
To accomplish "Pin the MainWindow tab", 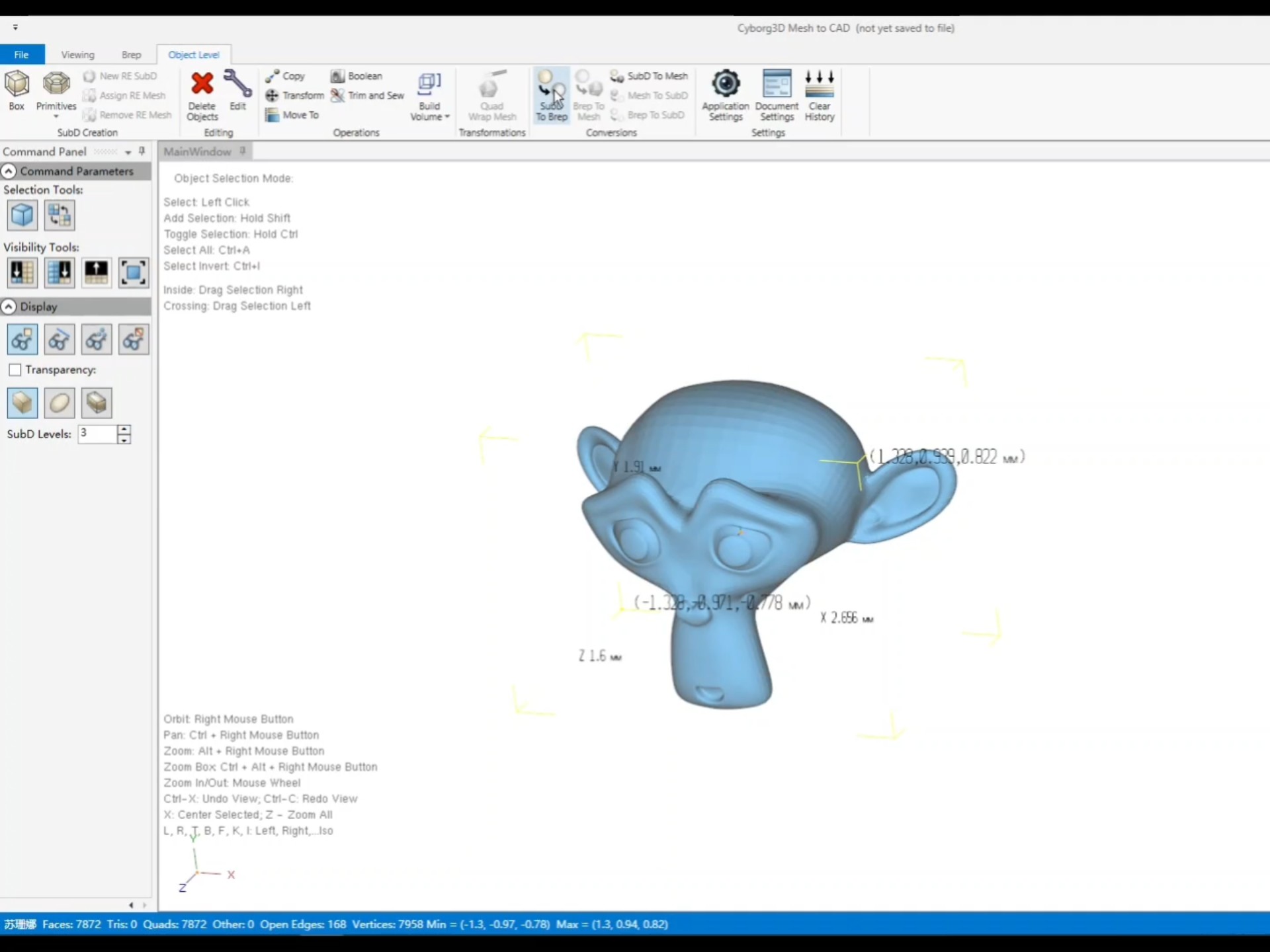I will 243,151.
